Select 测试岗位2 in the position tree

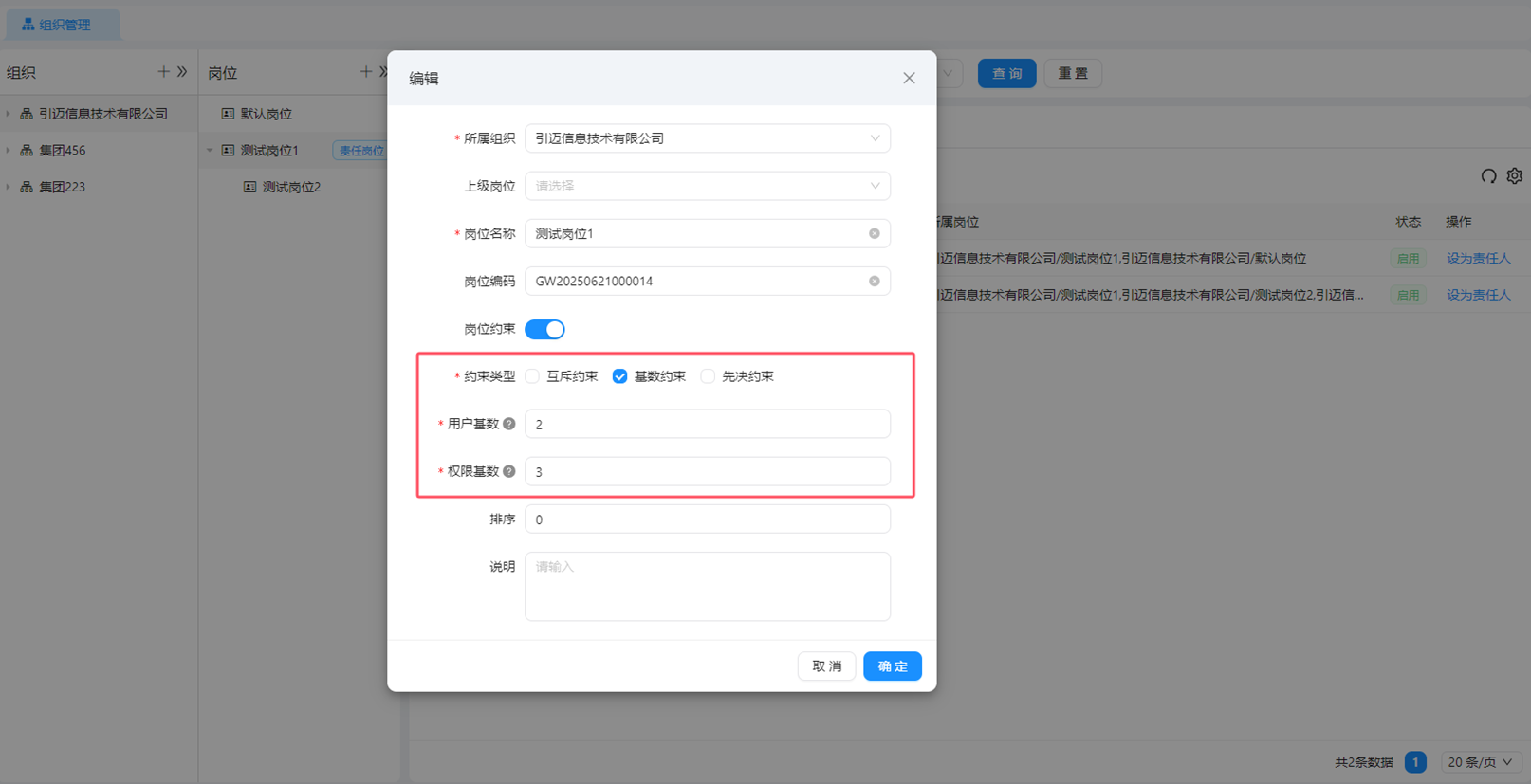(291, 187)
